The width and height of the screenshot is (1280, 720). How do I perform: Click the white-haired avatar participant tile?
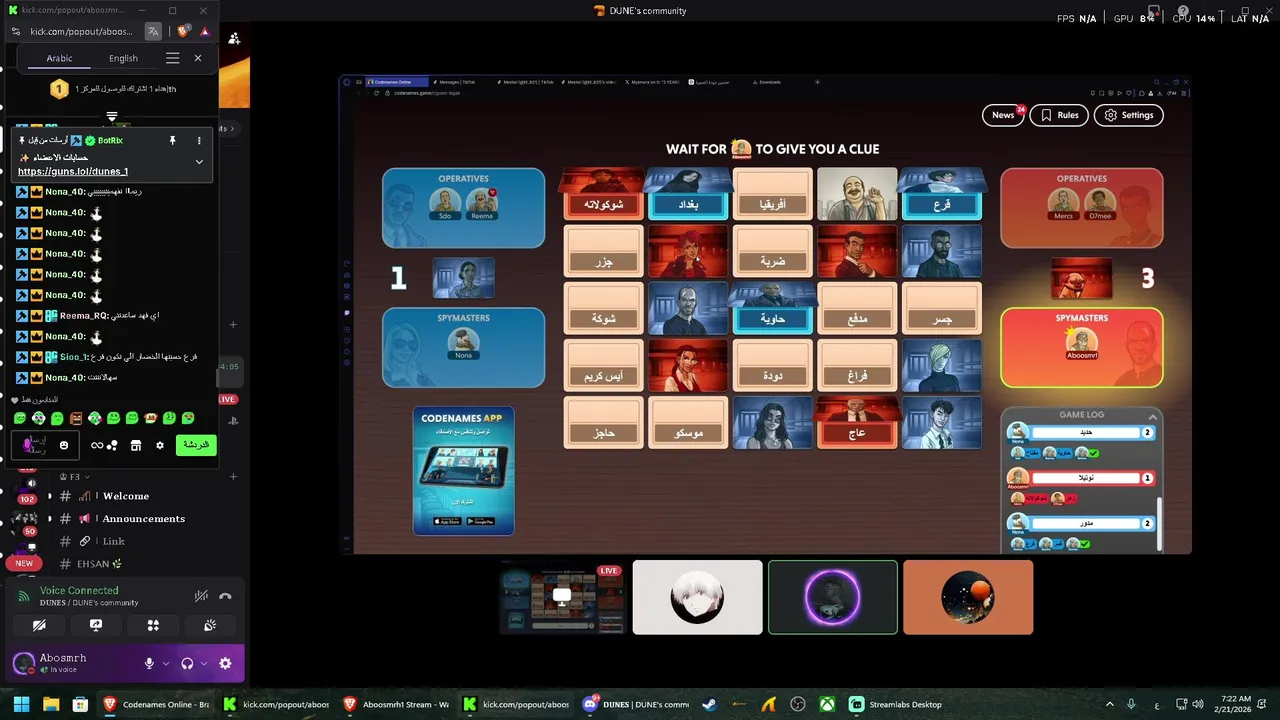click(x=697, y=597)
